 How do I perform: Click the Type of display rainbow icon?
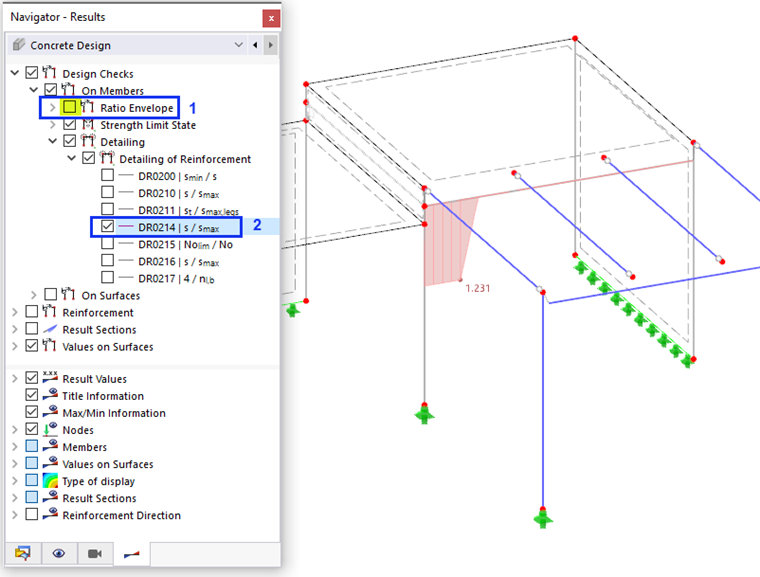coord(50,481)
